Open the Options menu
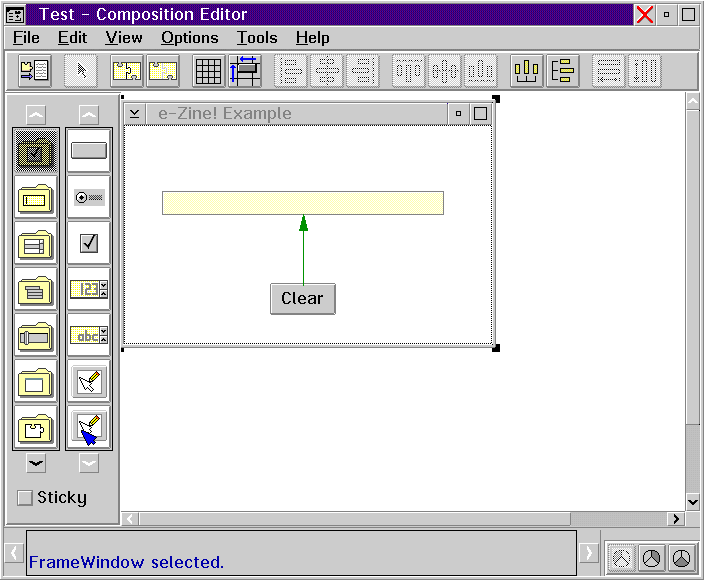 [190, 38]
